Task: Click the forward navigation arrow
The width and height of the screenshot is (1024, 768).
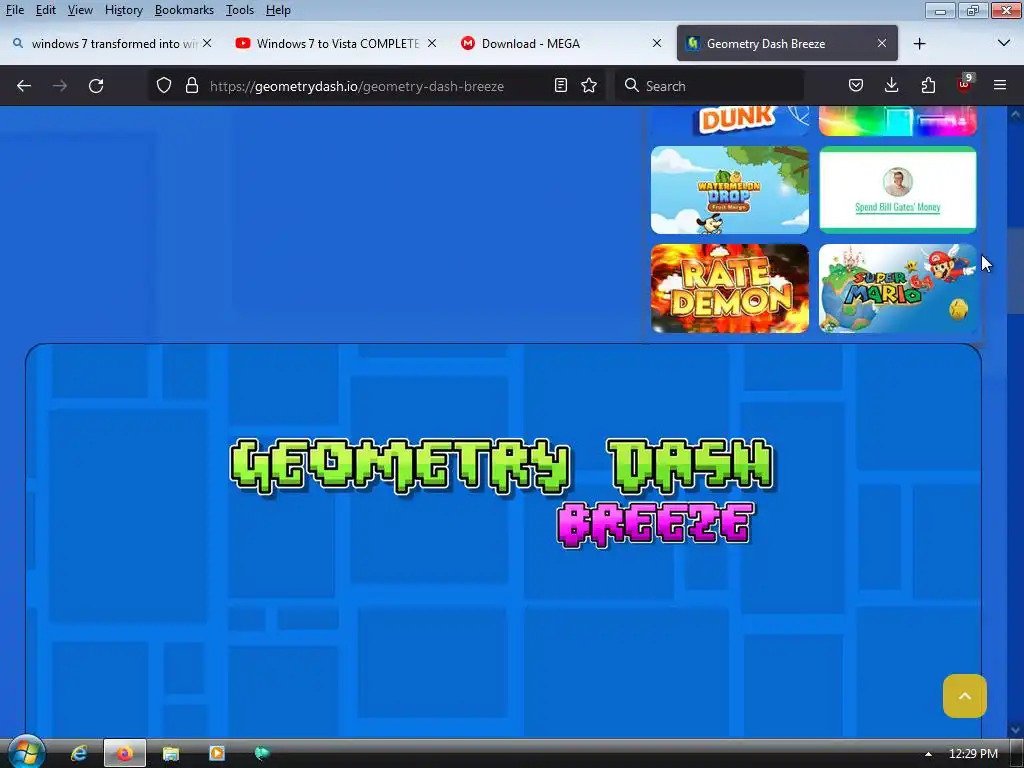Action: pyautogui.click(x=60, y=86)
